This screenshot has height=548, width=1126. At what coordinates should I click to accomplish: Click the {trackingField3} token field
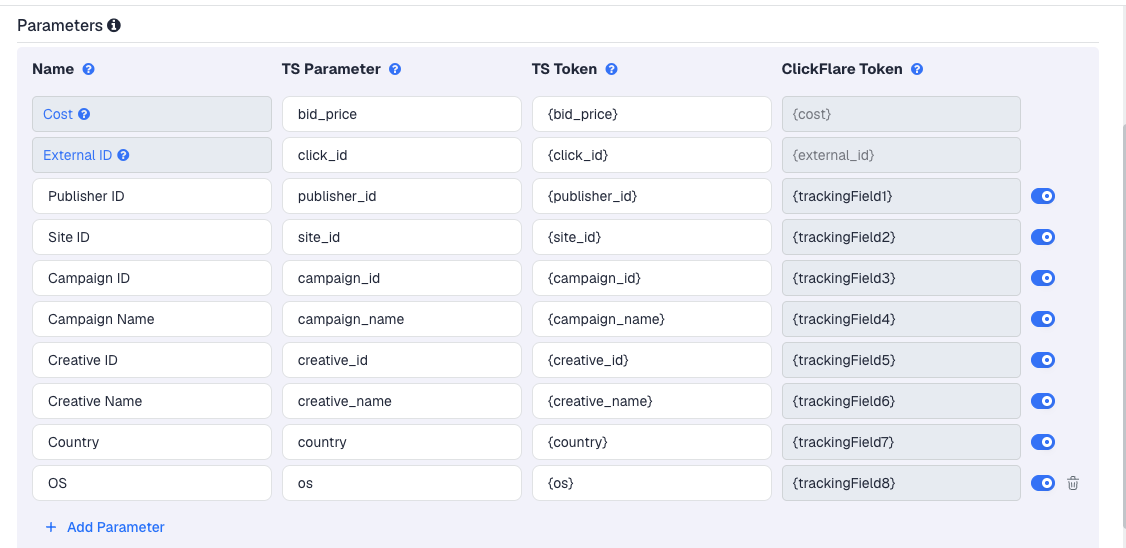[901, 278]
